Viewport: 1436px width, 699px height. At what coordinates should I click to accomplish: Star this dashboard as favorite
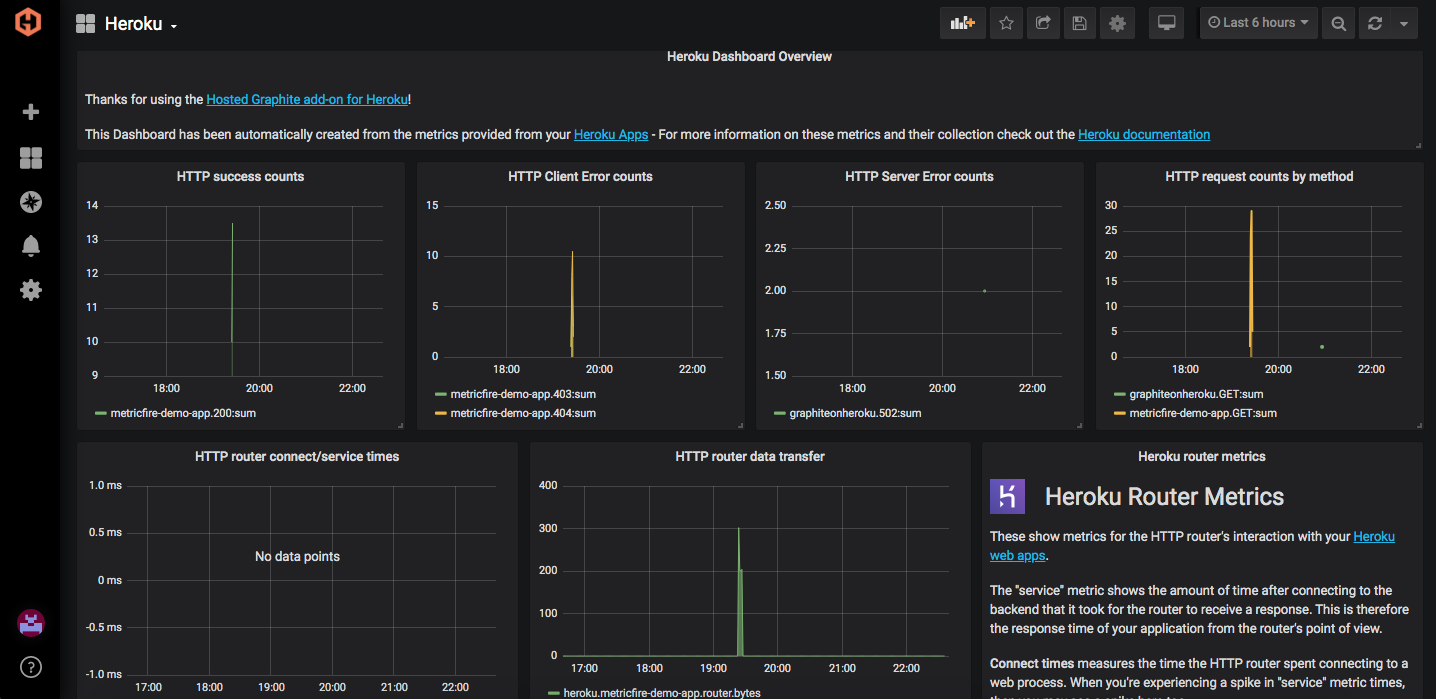(1007, 23)
